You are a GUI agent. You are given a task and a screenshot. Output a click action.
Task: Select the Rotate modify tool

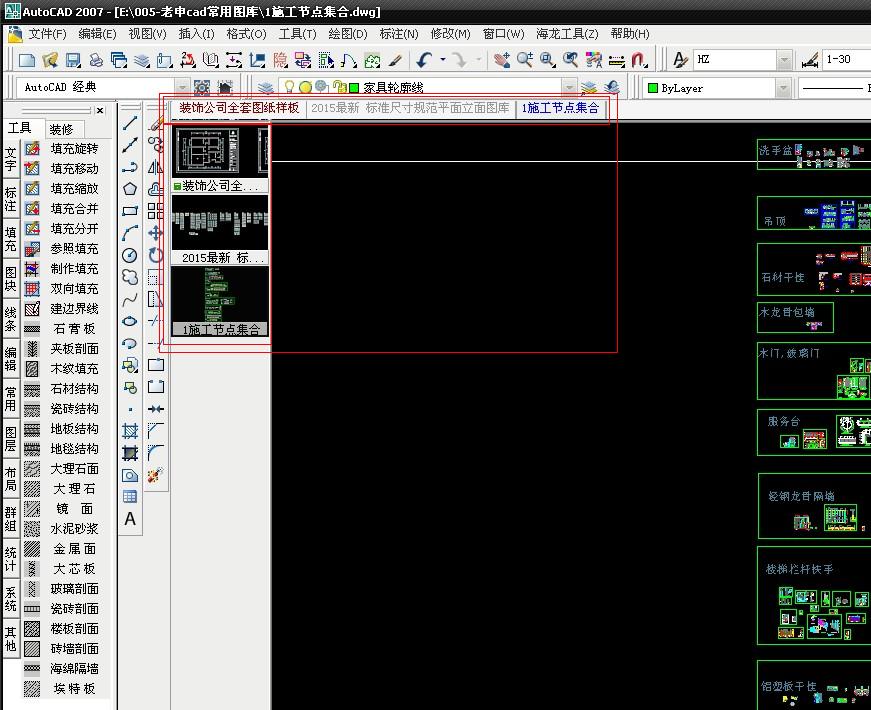point(156,255)
